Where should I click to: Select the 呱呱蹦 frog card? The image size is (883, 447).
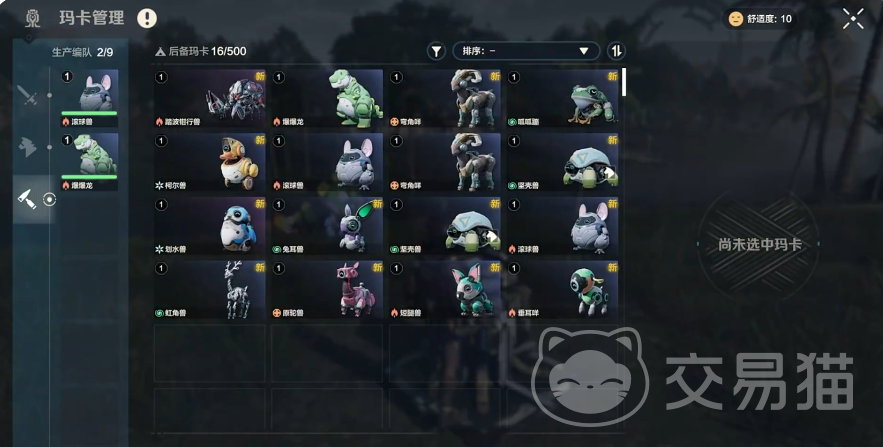(x=563, y=99)
